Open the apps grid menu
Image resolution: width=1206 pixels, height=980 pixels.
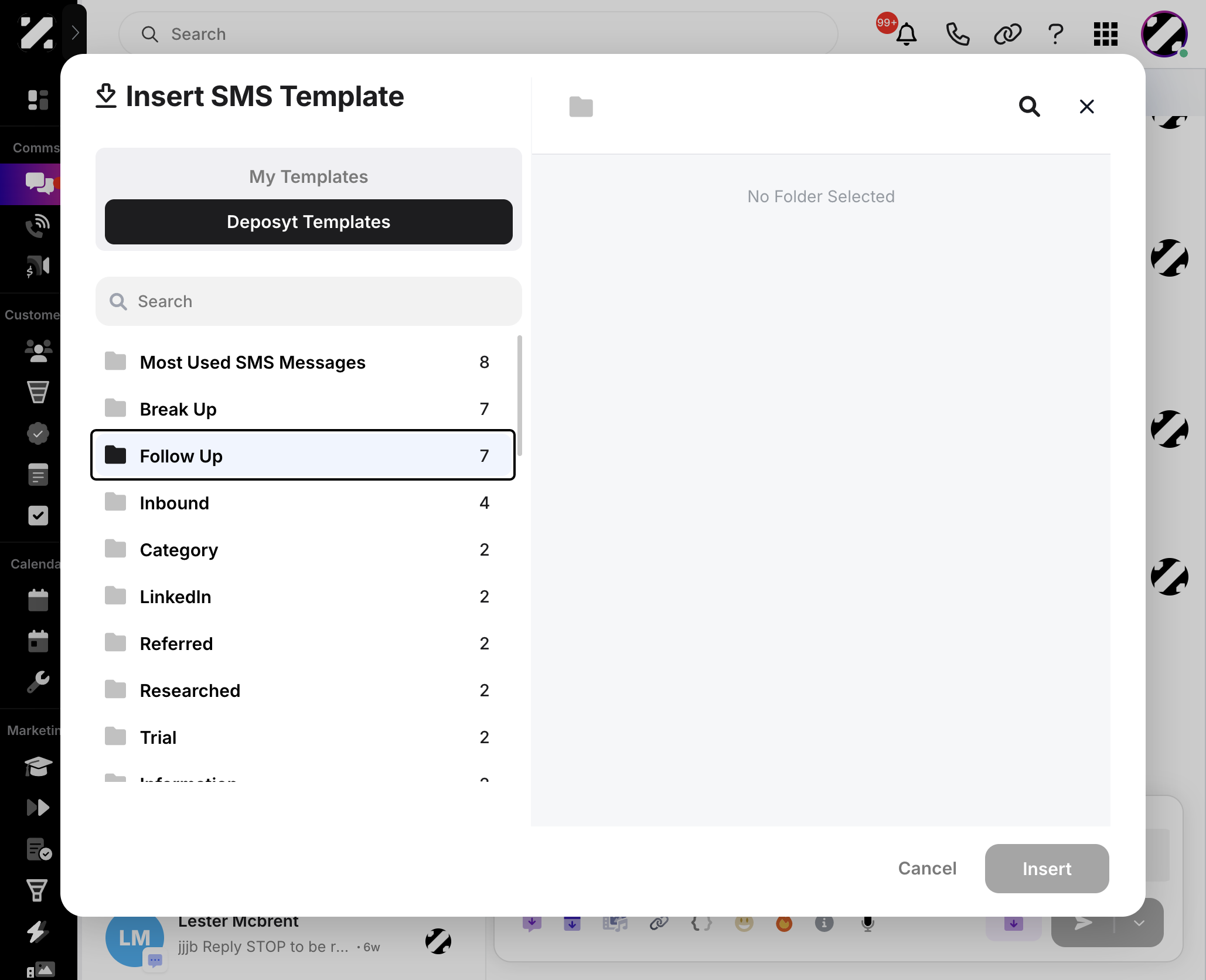[1105, 34]
